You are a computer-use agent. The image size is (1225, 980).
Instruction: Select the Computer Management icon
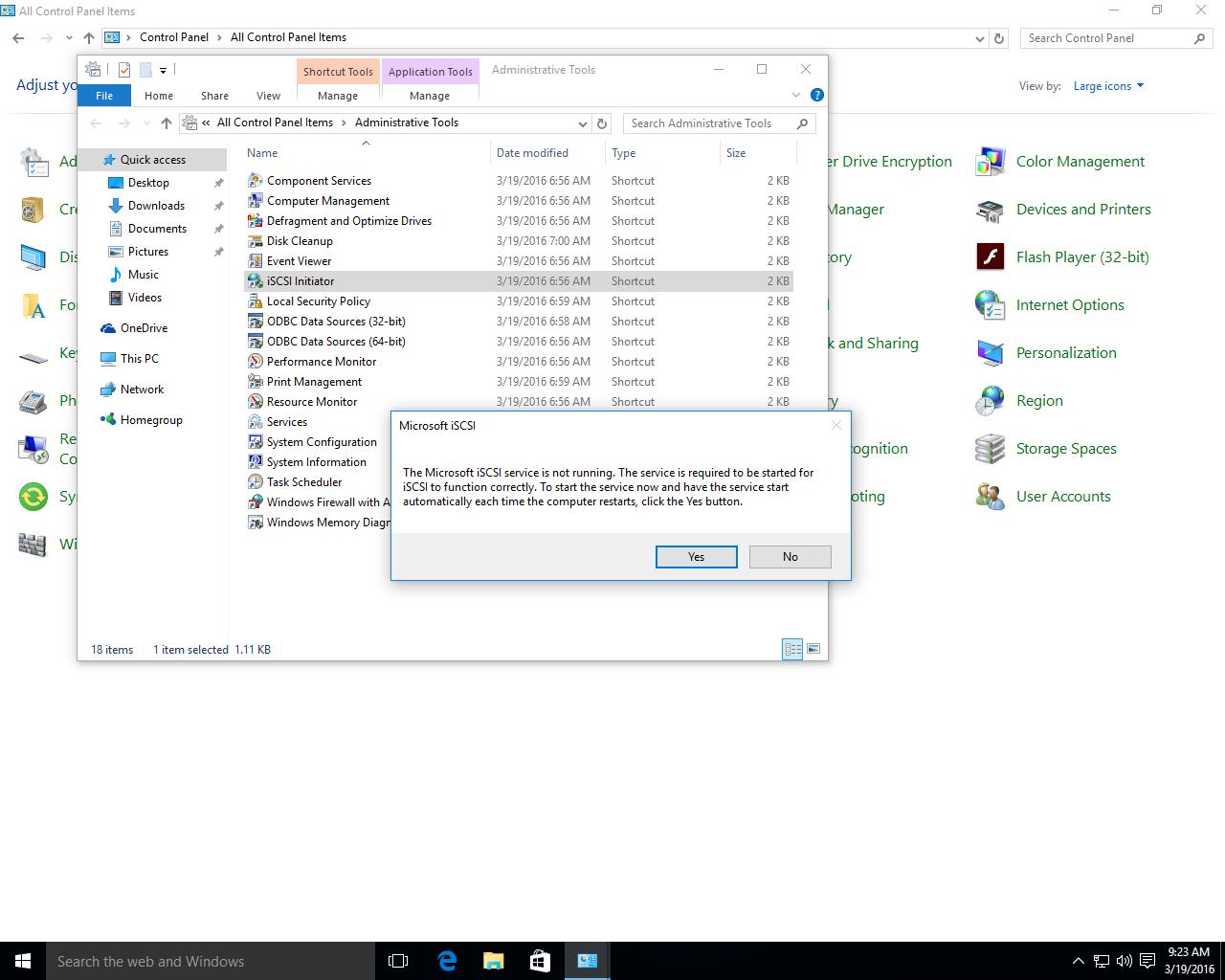click(x=255, y=200)
